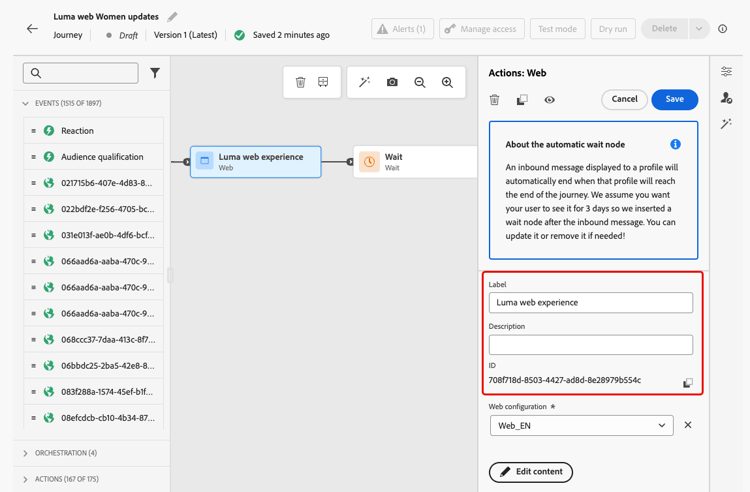
Task: Click the canvas note icon beside trash
Action: pos(323,82)
